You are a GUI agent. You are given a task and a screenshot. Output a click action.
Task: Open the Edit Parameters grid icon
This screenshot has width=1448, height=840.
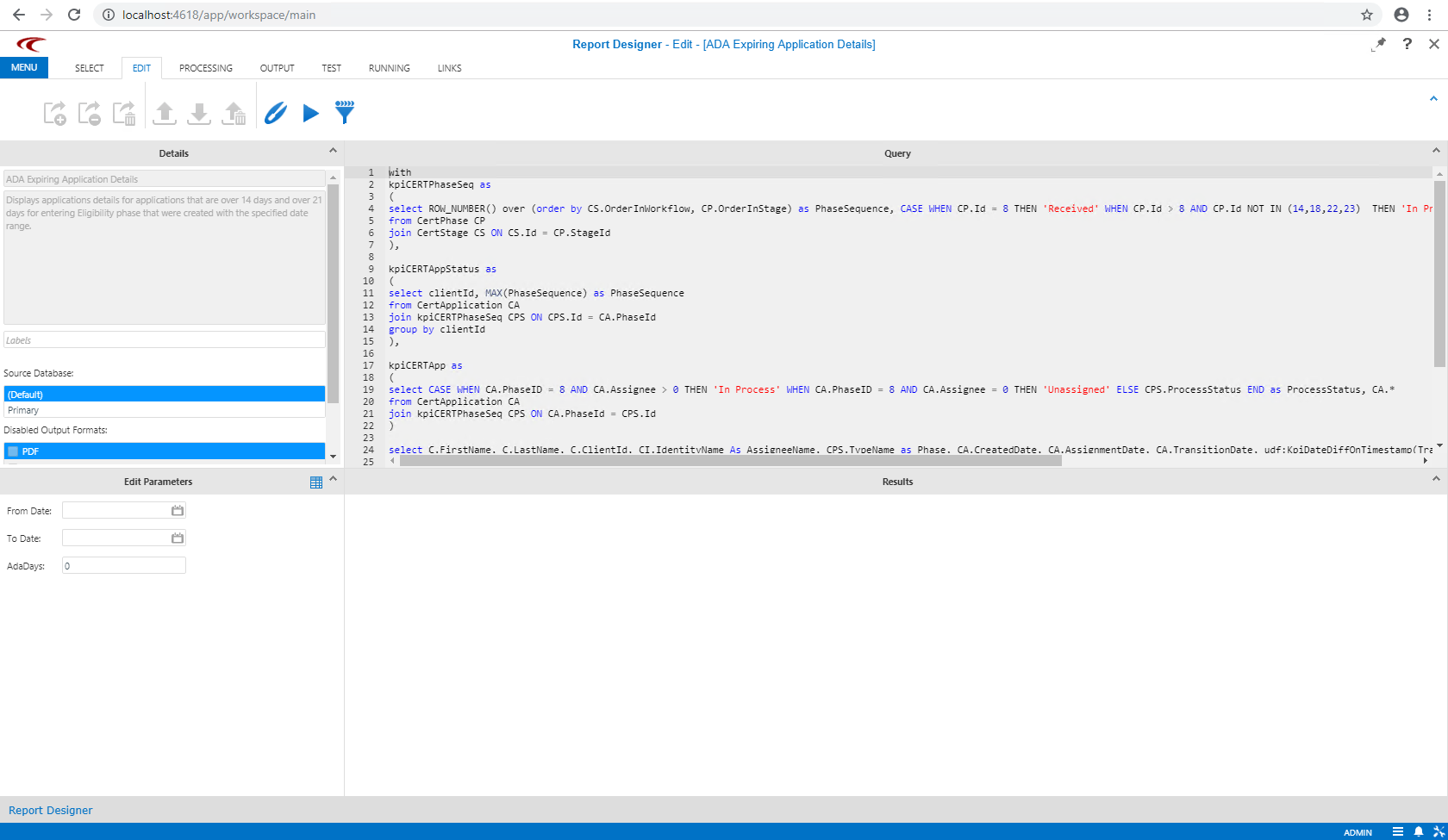point(315,482)
